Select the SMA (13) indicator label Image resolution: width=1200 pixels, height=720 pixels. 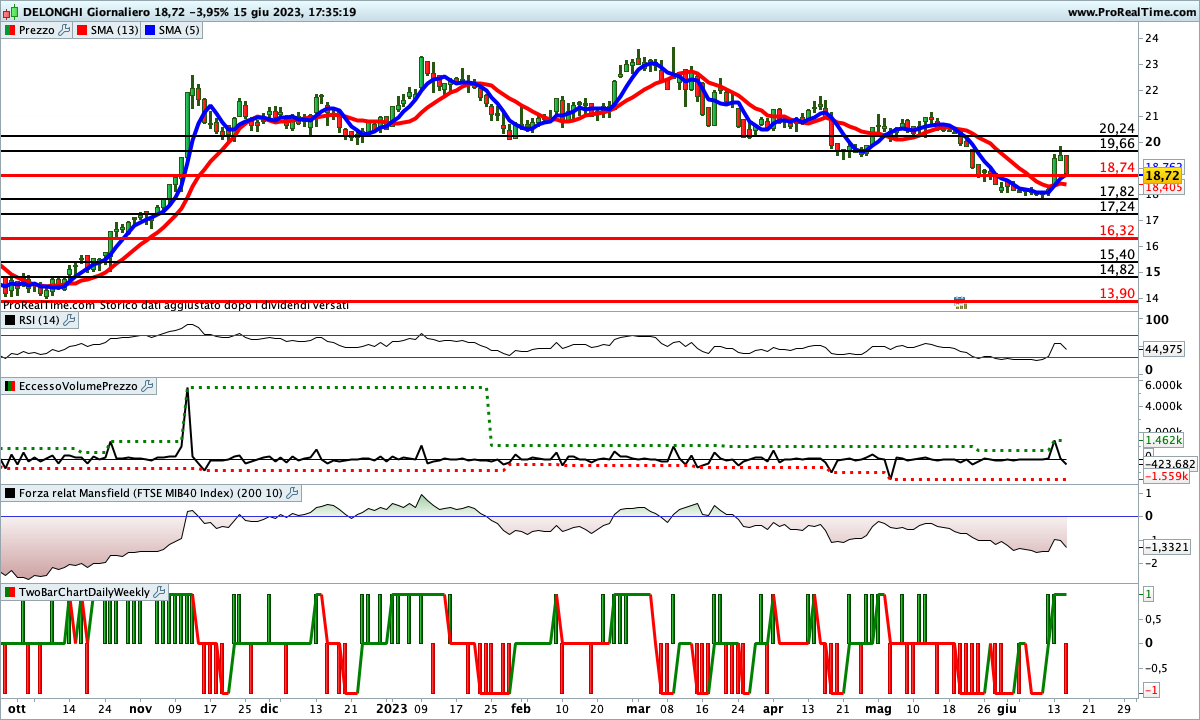click(115, 30)
